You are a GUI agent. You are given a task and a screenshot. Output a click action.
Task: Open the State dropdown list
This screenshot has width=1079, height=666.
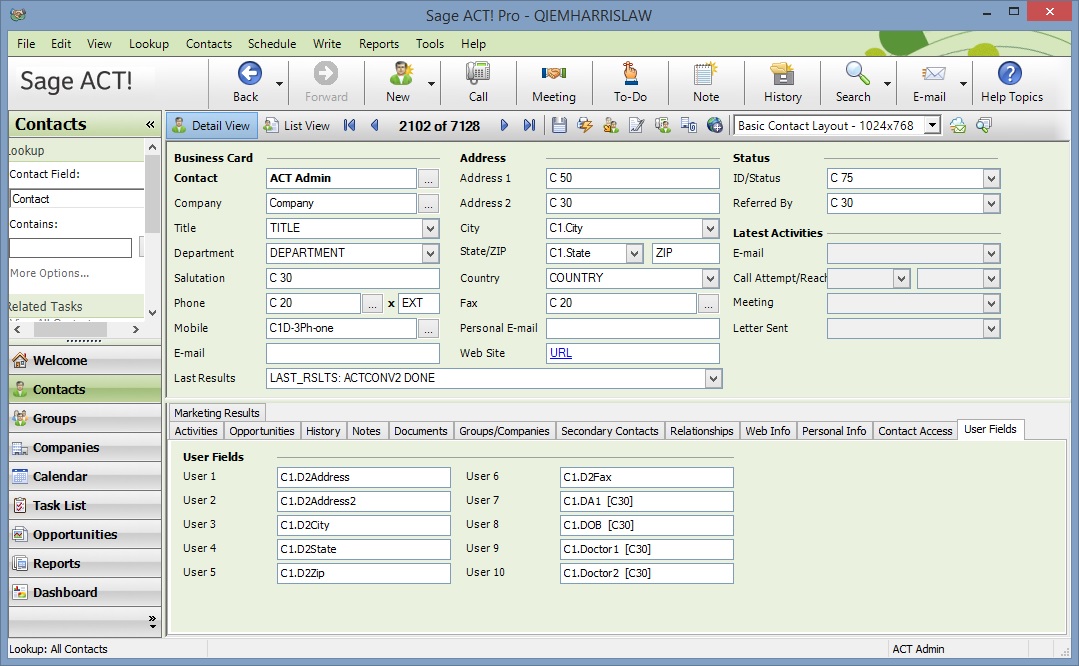point(634,253)
